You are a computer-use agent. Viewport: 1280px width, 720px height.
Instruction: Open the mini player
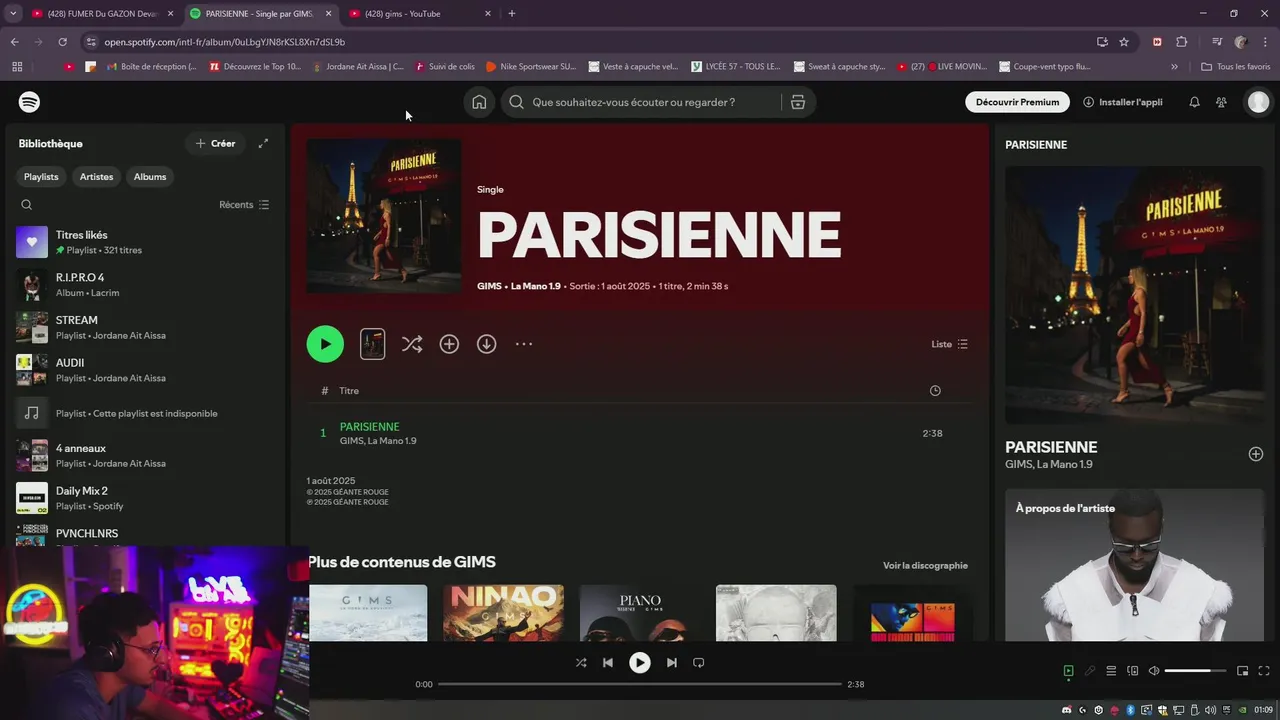click(x=1243, y=671)
